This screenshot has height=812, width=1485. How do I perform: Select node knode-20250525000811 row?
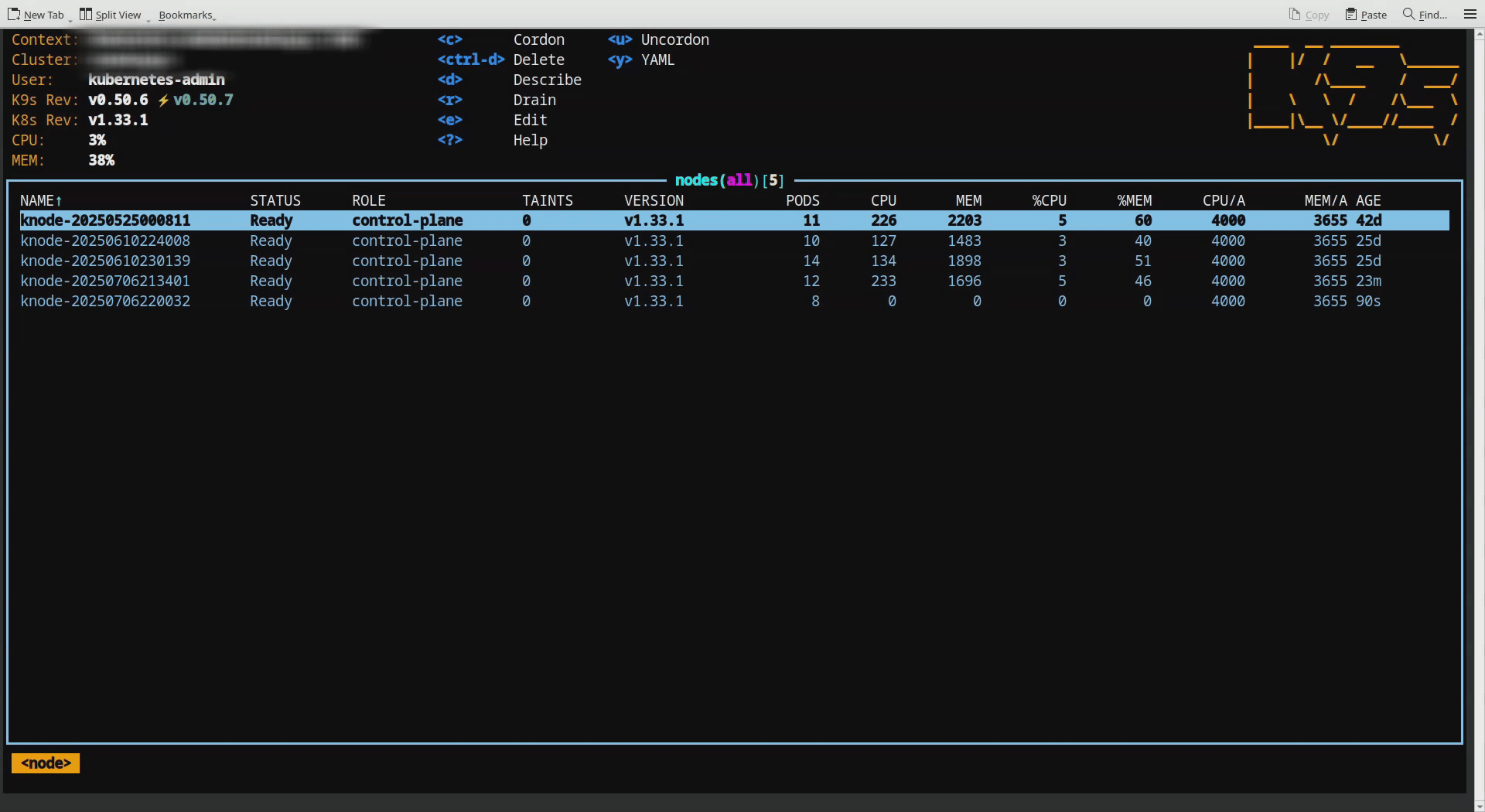pos(734,220)
